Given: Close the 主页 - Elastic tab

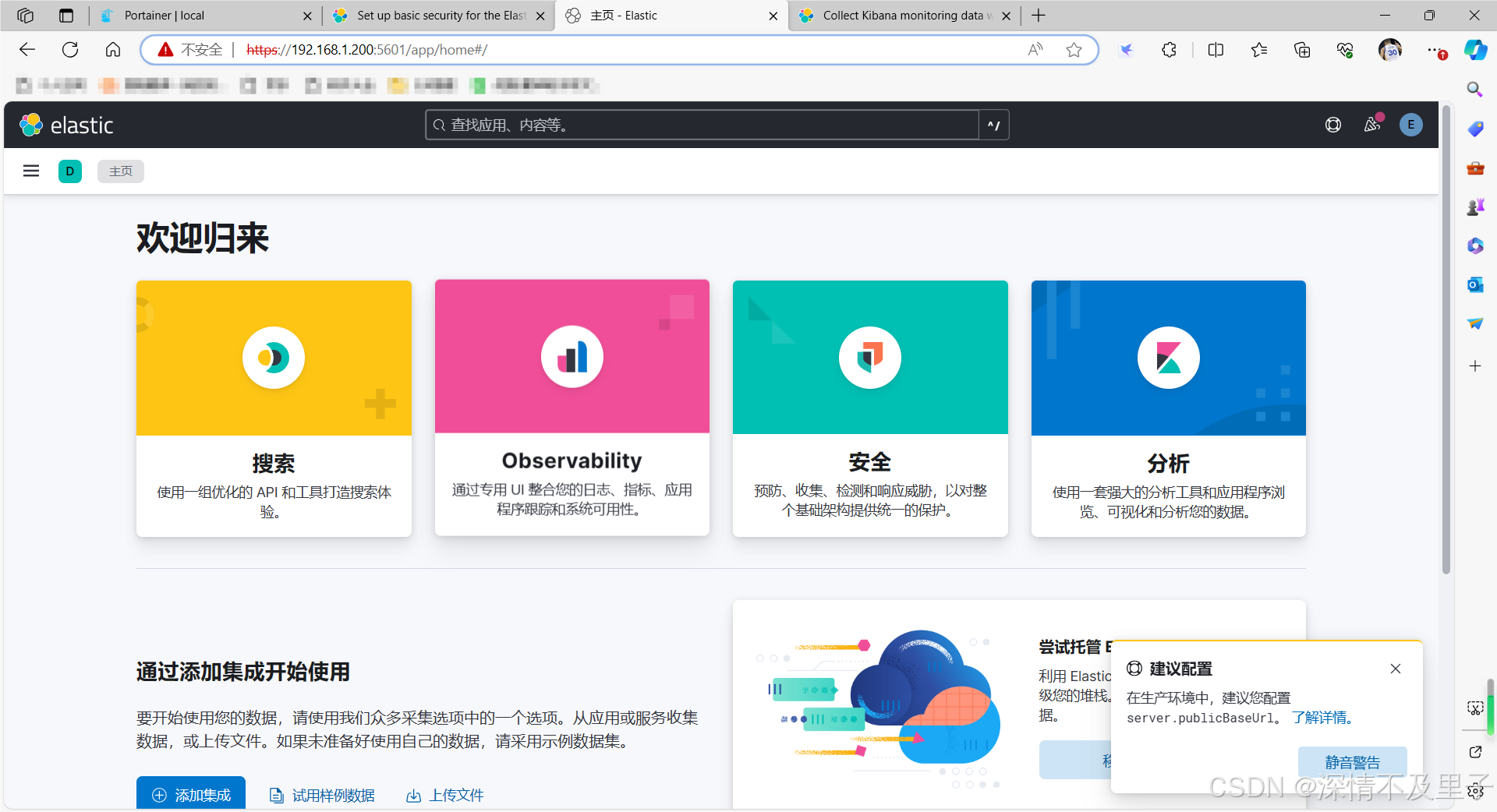Looking at the screenshot, I should click(773, 16).
